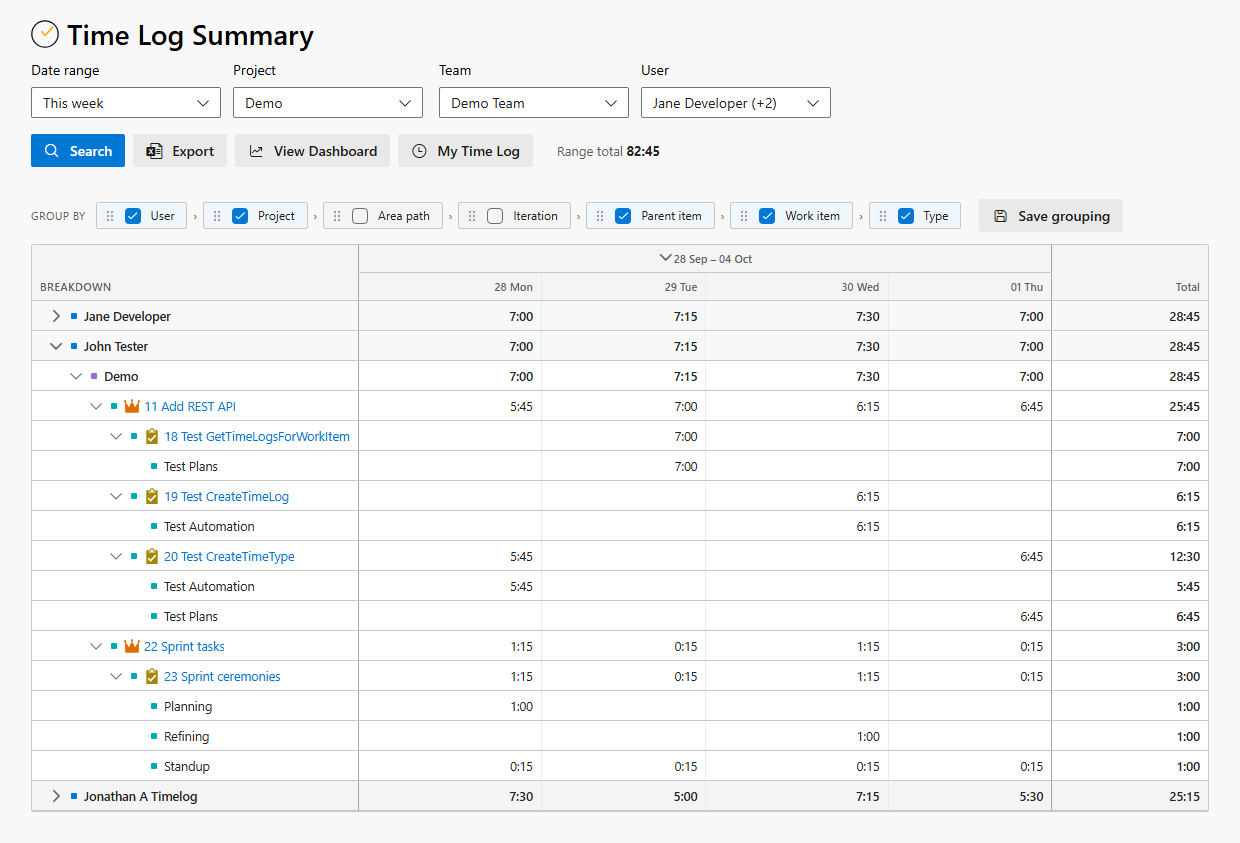The width and height of the screenshot is (1240, 843).
Task: Open the User dropdown showing Jane Developer (+2)
Action: tap(736, 103)
